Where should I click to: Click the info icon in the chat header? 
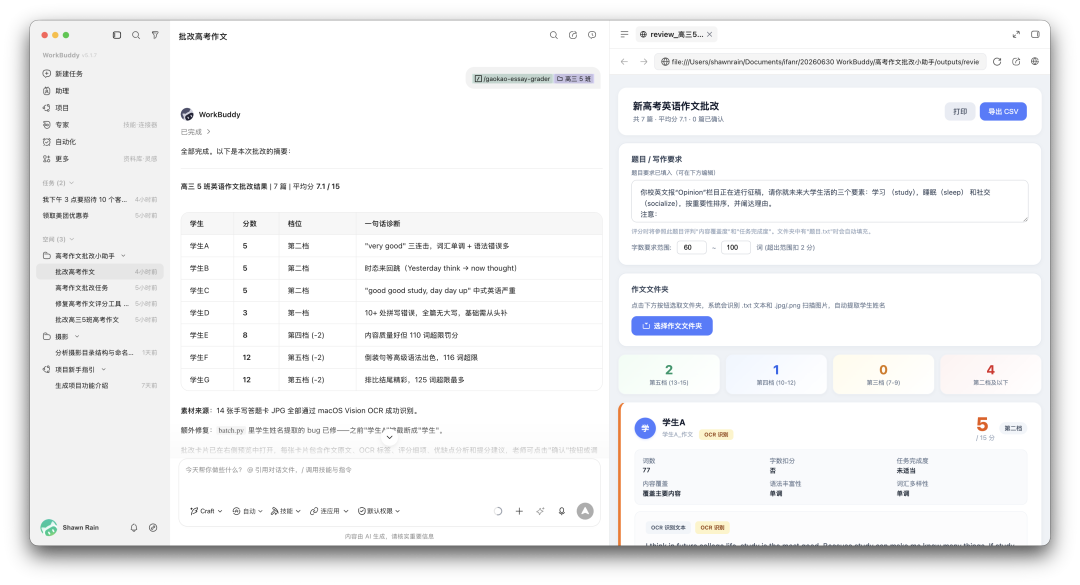point(592,35)
